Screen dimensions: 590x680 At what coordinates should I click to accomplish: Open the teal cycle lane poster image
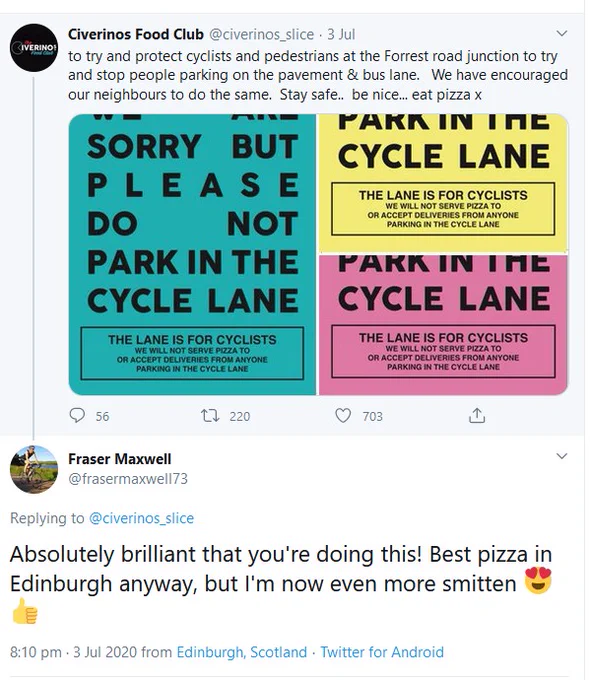[x=192, y=255]
